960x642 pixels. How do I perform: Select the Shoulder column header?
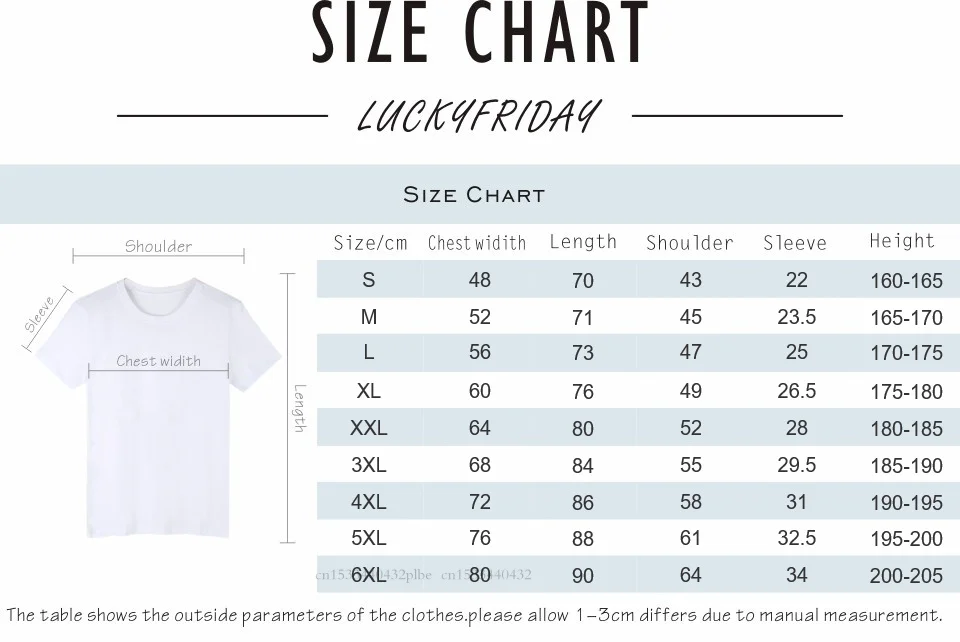pyautogui.click(x=690, y=243)
